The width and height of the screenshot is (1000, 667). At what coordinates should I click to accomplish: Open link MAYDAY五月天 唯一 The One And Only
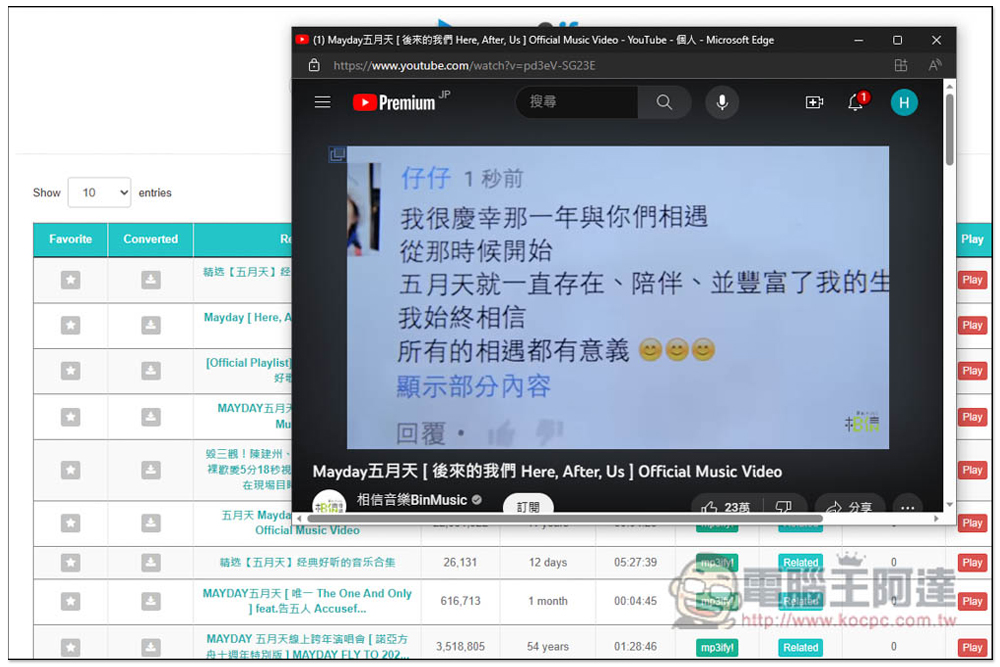point(307,601)
